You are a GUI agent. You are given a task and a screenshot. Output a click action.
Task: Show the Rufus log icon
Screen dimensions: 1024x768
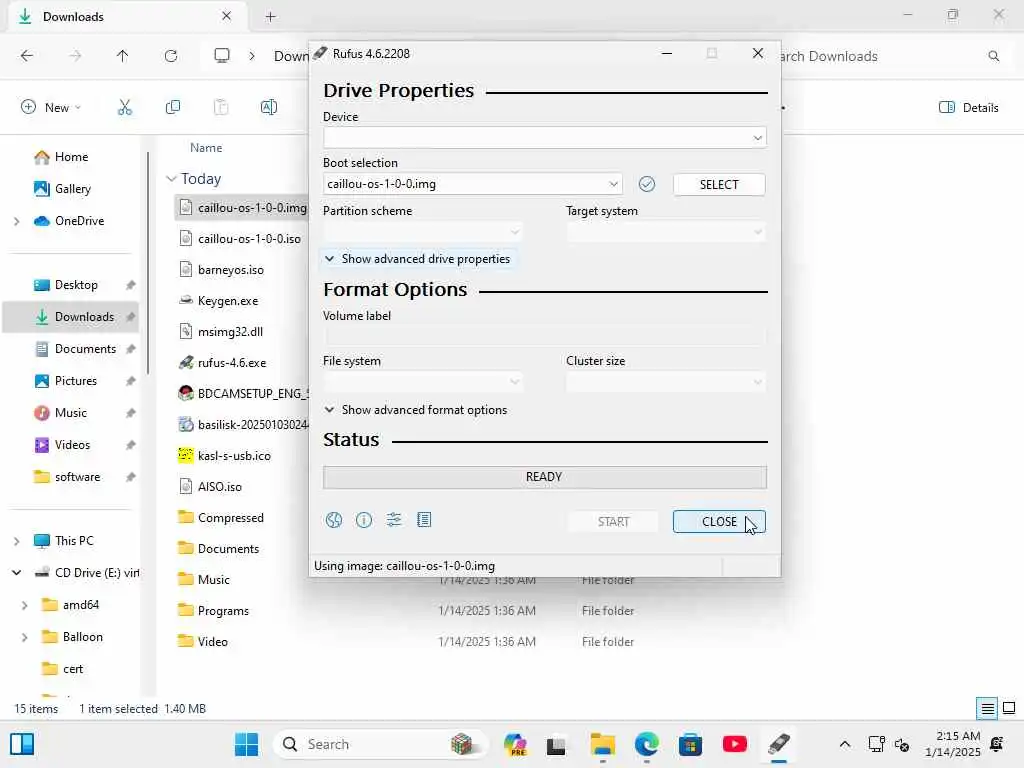click(x=424, y=520)
